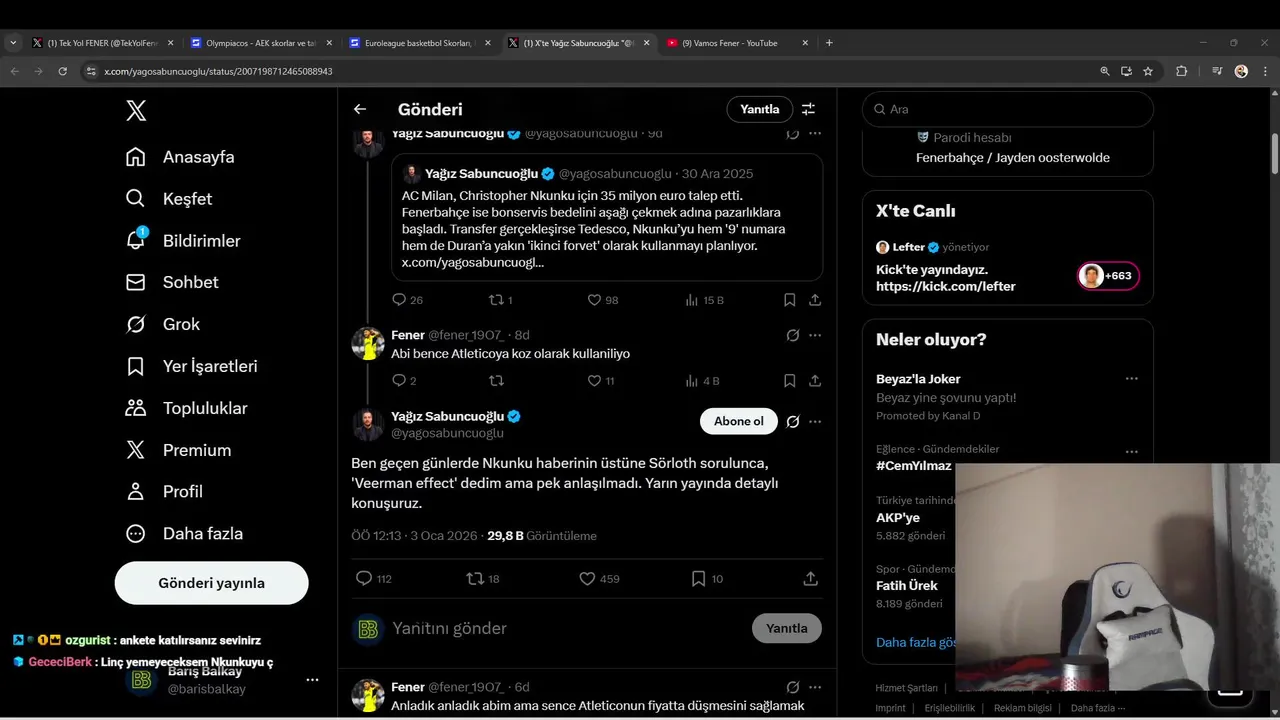The height and width of the screenshot is (720, 1280).
Task: Open Barış Balkay account menu dots
Action: pos(312,680)
